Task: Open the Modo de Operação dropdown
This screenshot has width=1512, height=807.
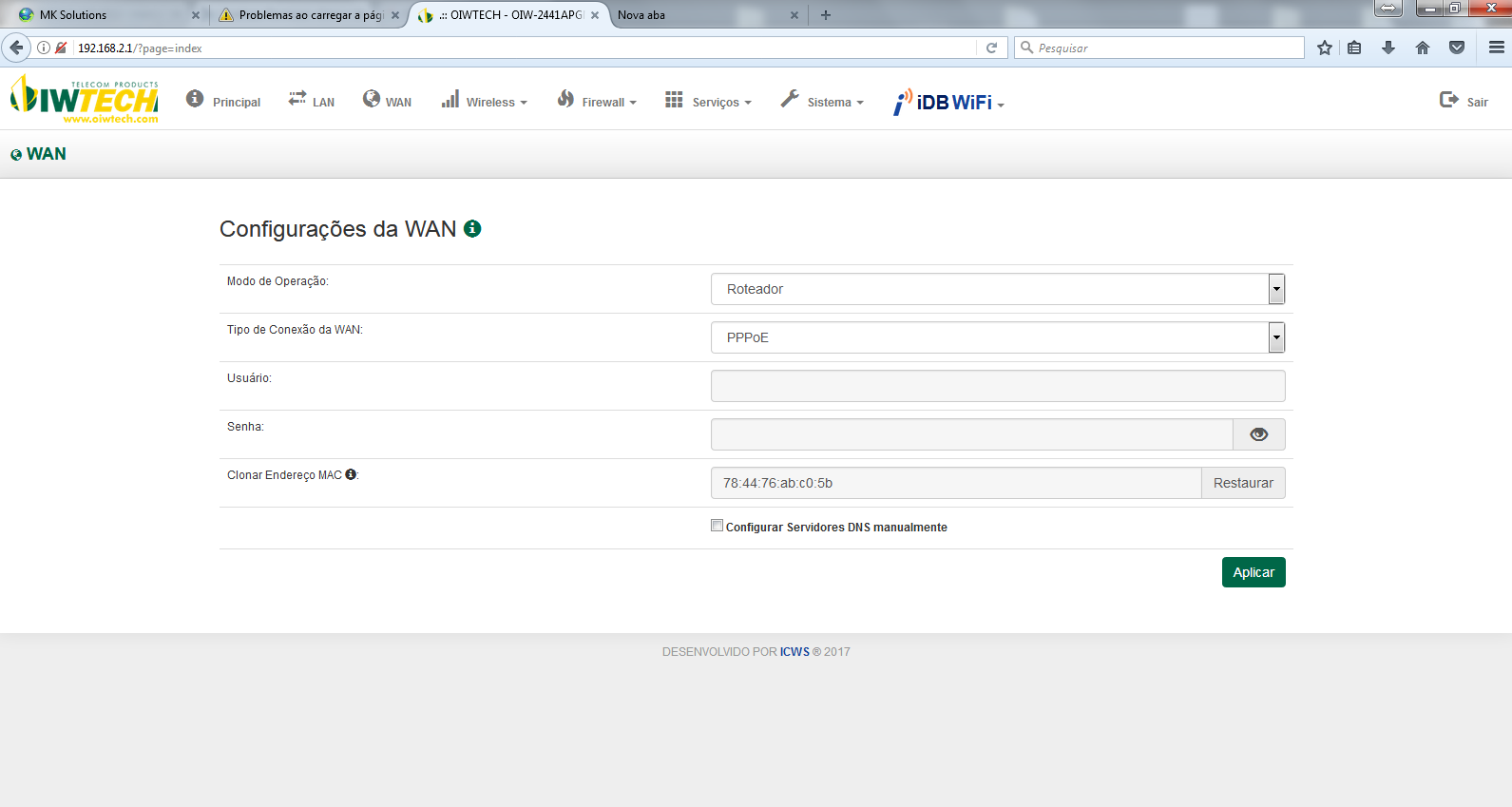Action: [998, 289]
